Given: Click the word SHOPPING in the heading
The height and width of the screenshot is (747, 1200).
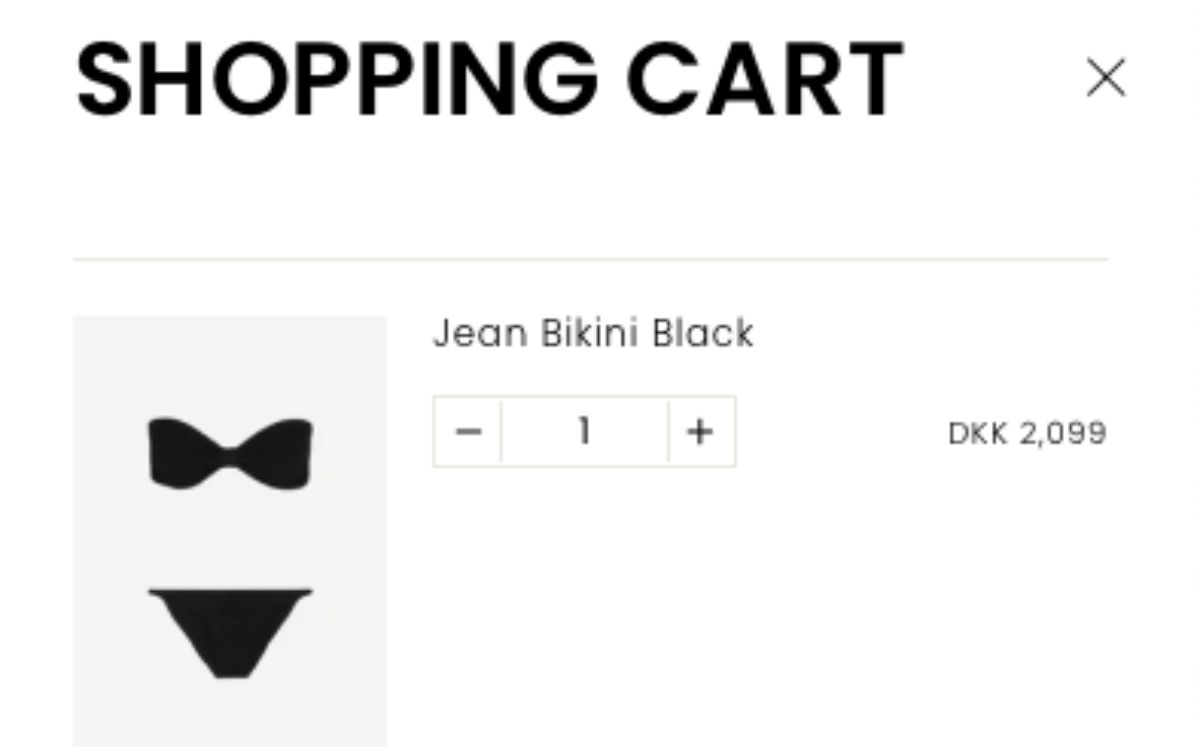Looking at the screenshot, I should click(338, 80).
